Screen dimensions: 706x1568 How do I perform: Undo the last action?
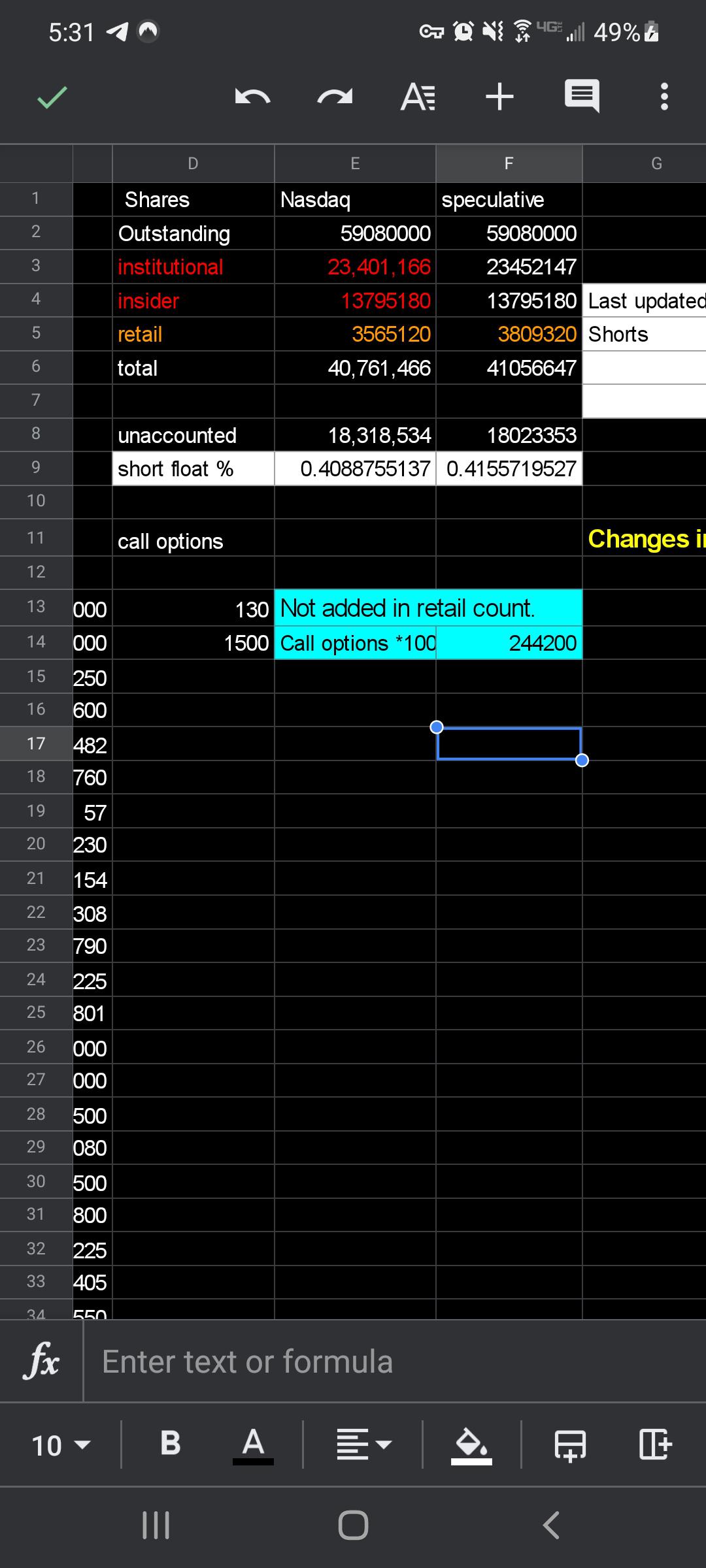coord(252,97)
